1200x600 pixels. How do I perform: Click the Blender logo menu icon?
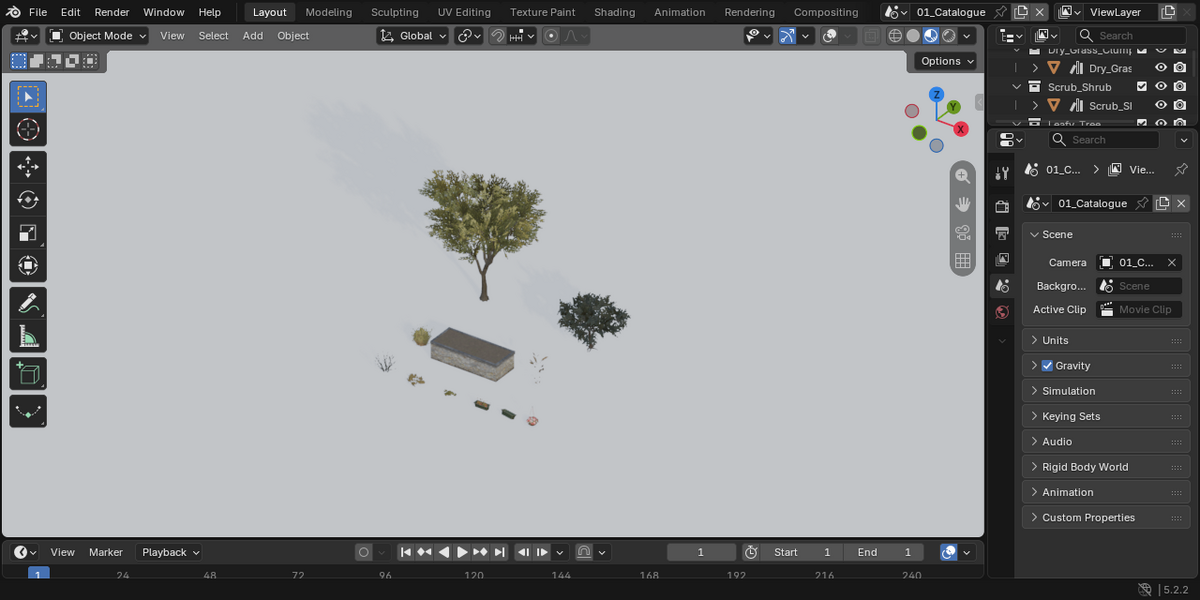11,12
